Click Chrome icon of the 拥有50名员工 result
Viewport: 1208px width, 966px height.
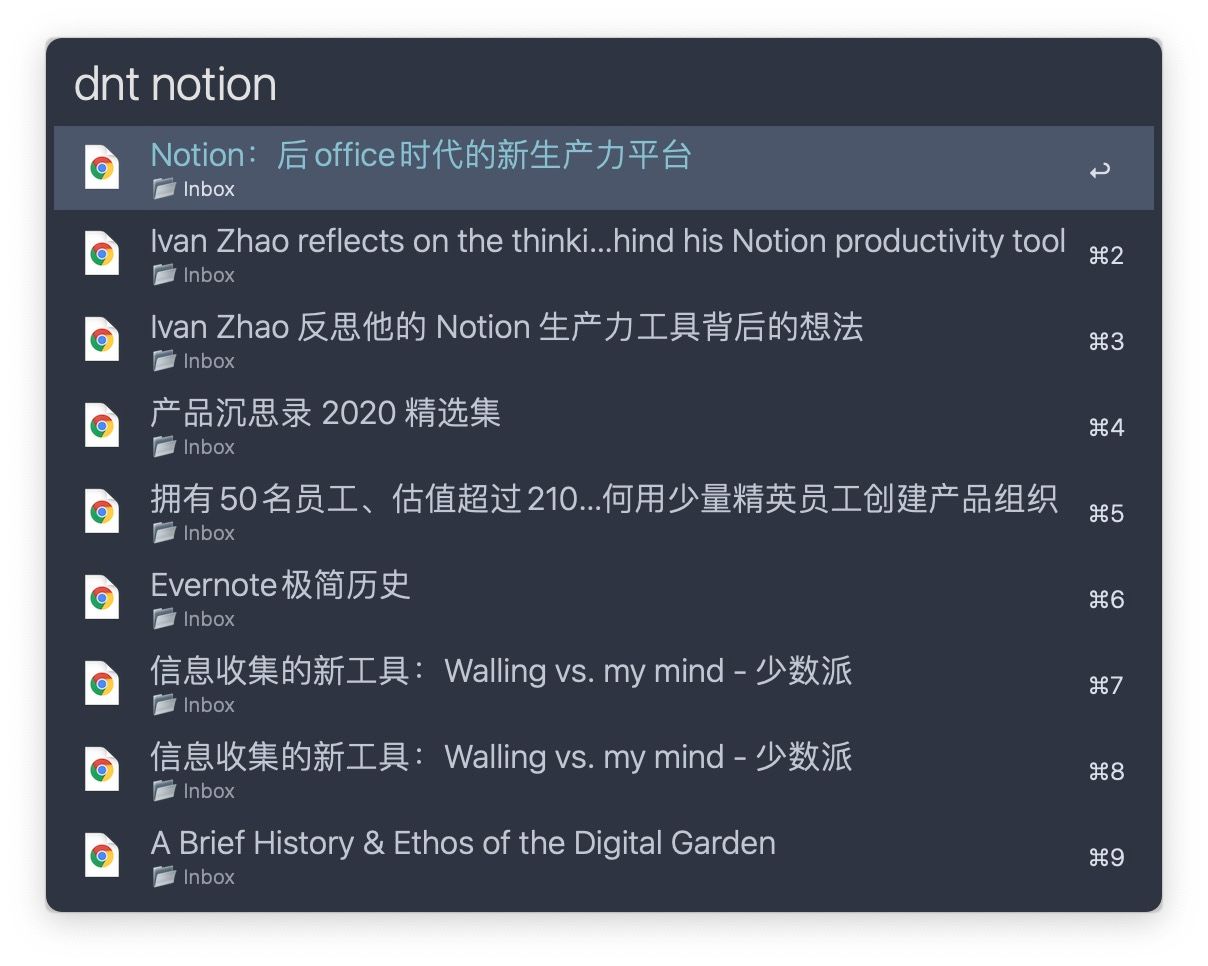click(101, 512)
